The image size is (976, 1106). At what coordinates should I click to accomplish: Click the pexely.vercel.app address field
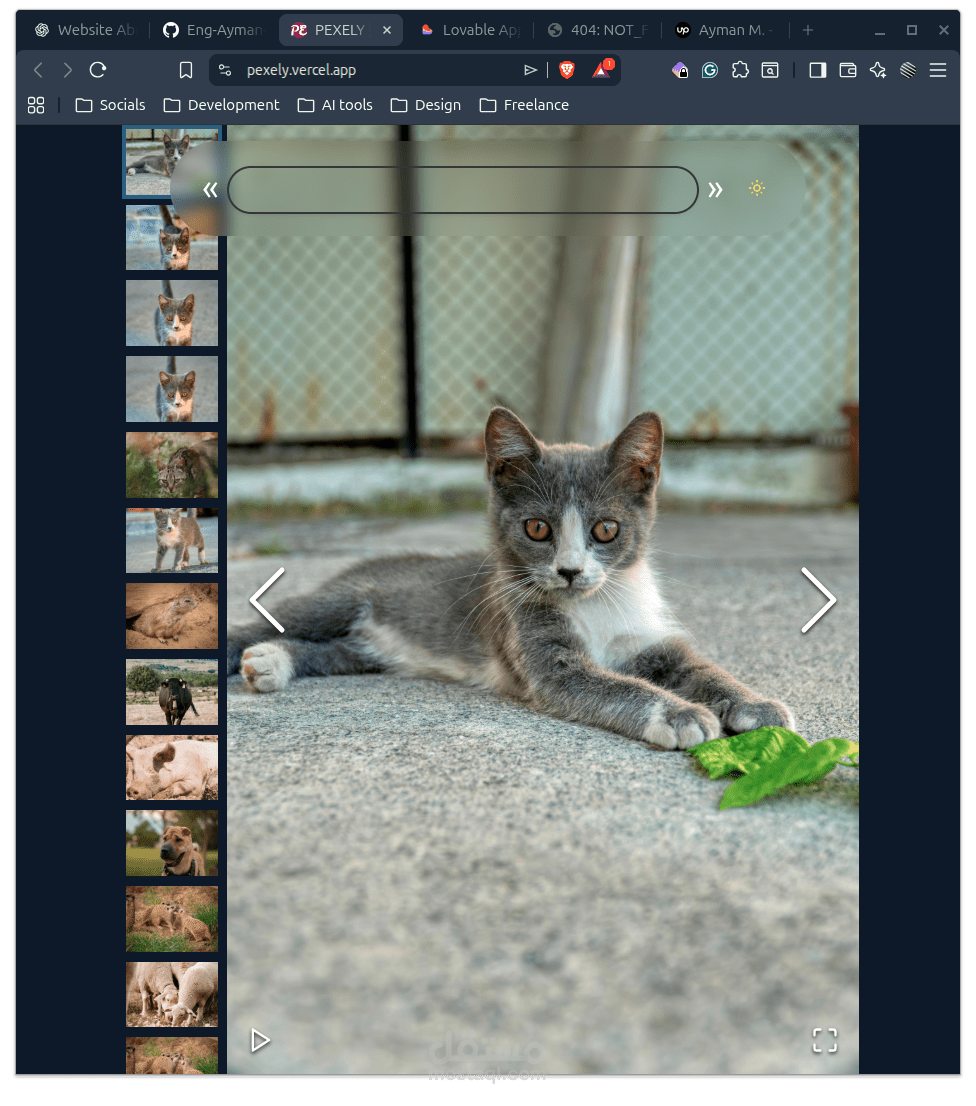click(301, 70)
